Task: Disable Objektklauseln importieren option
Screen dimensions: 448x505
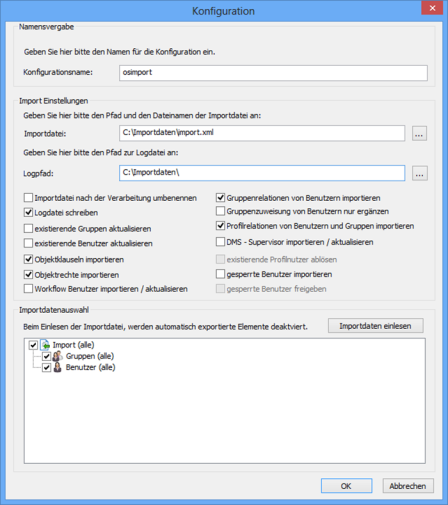Action: click(28, 259)
